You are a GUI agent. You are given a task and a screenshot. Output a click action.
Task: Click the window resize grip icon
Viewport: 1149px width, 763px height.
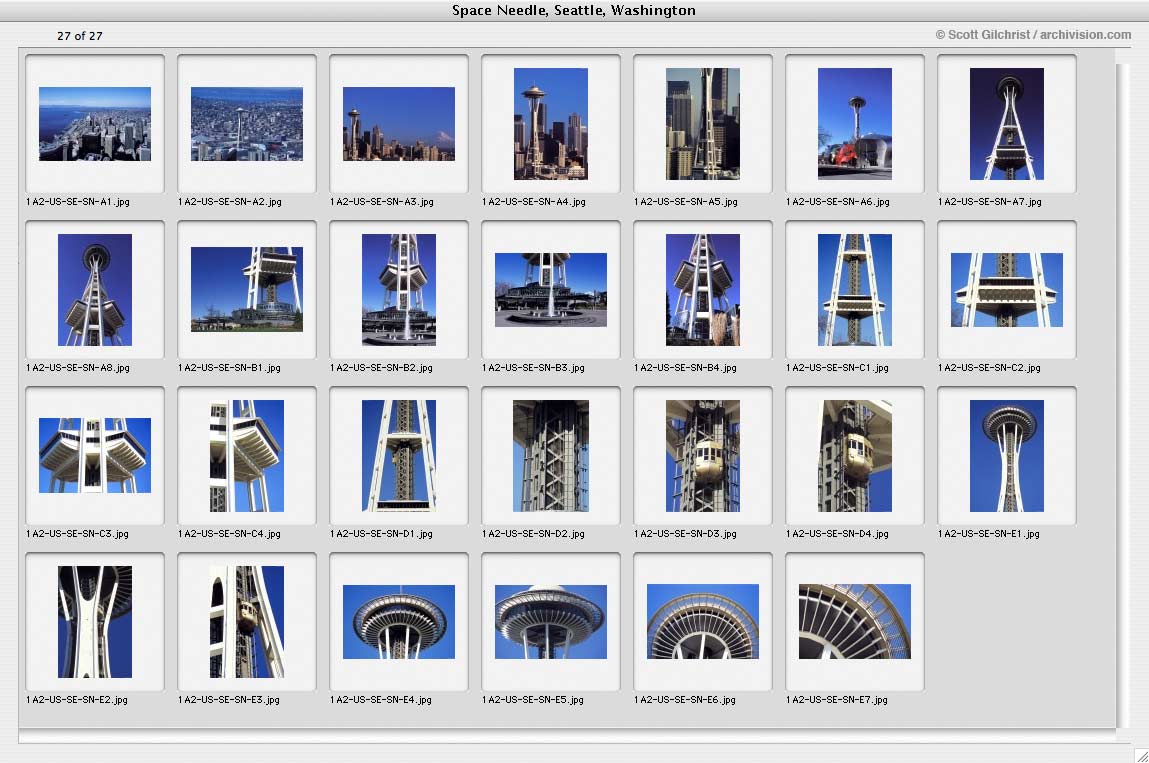coord(1141,755)
